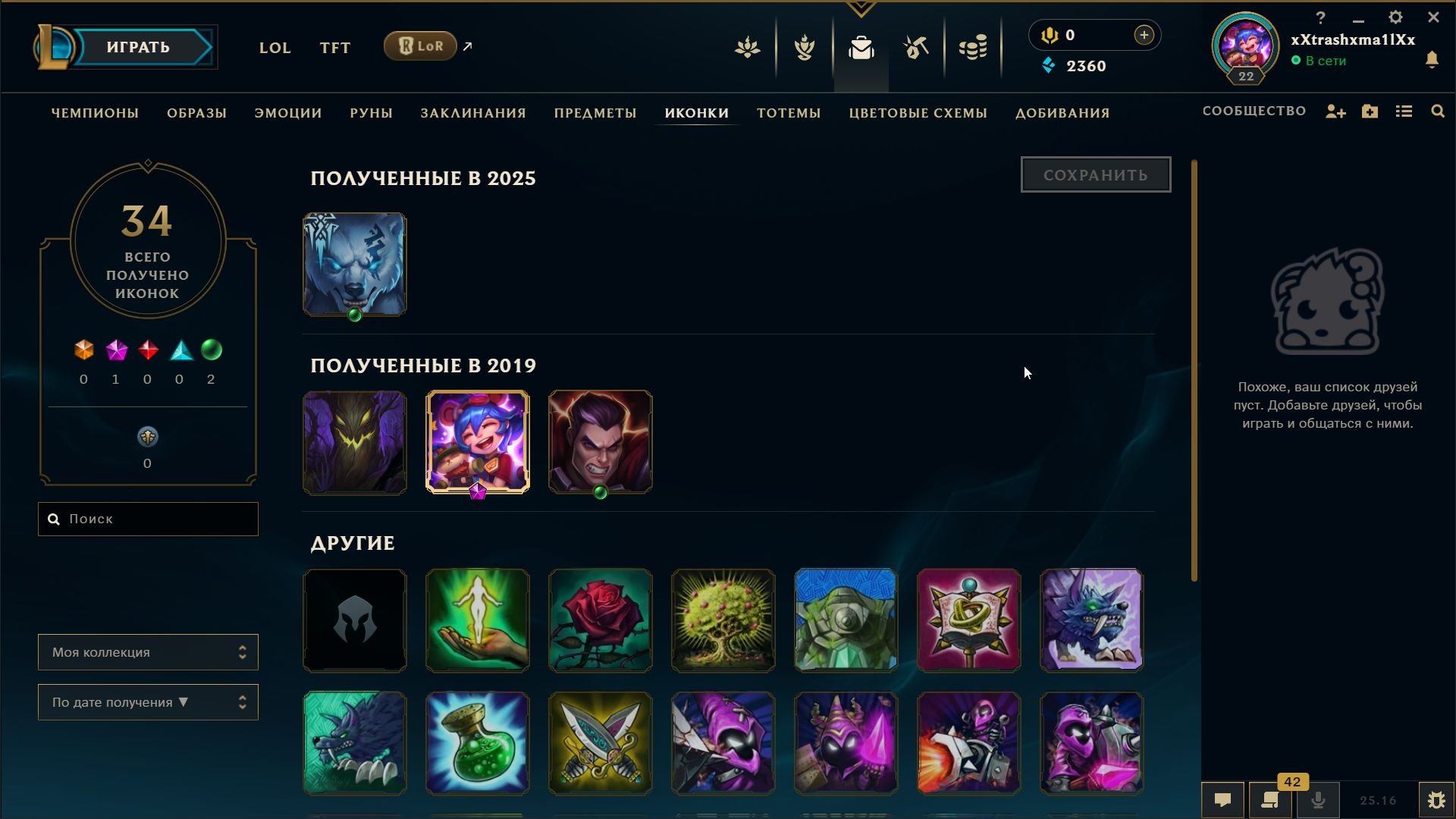Switch to the ТОТЕМЫ tab
The image size is (1456, 819).
pyautogui.click(x=789, y=113)
